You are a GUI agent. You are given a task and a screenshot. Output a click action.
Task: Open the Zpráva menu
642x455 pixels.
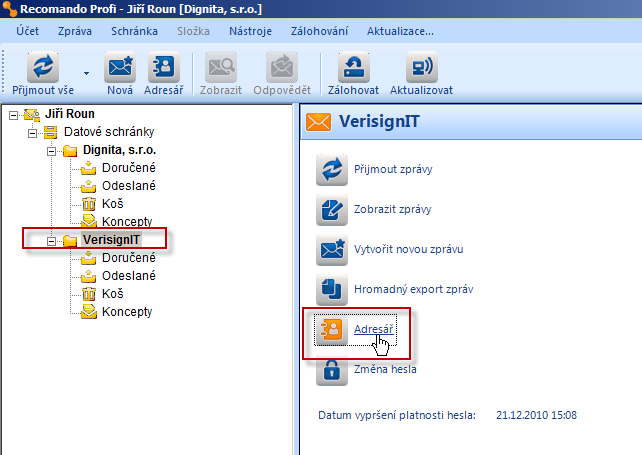pyautogui.click(x=75, y=31)
